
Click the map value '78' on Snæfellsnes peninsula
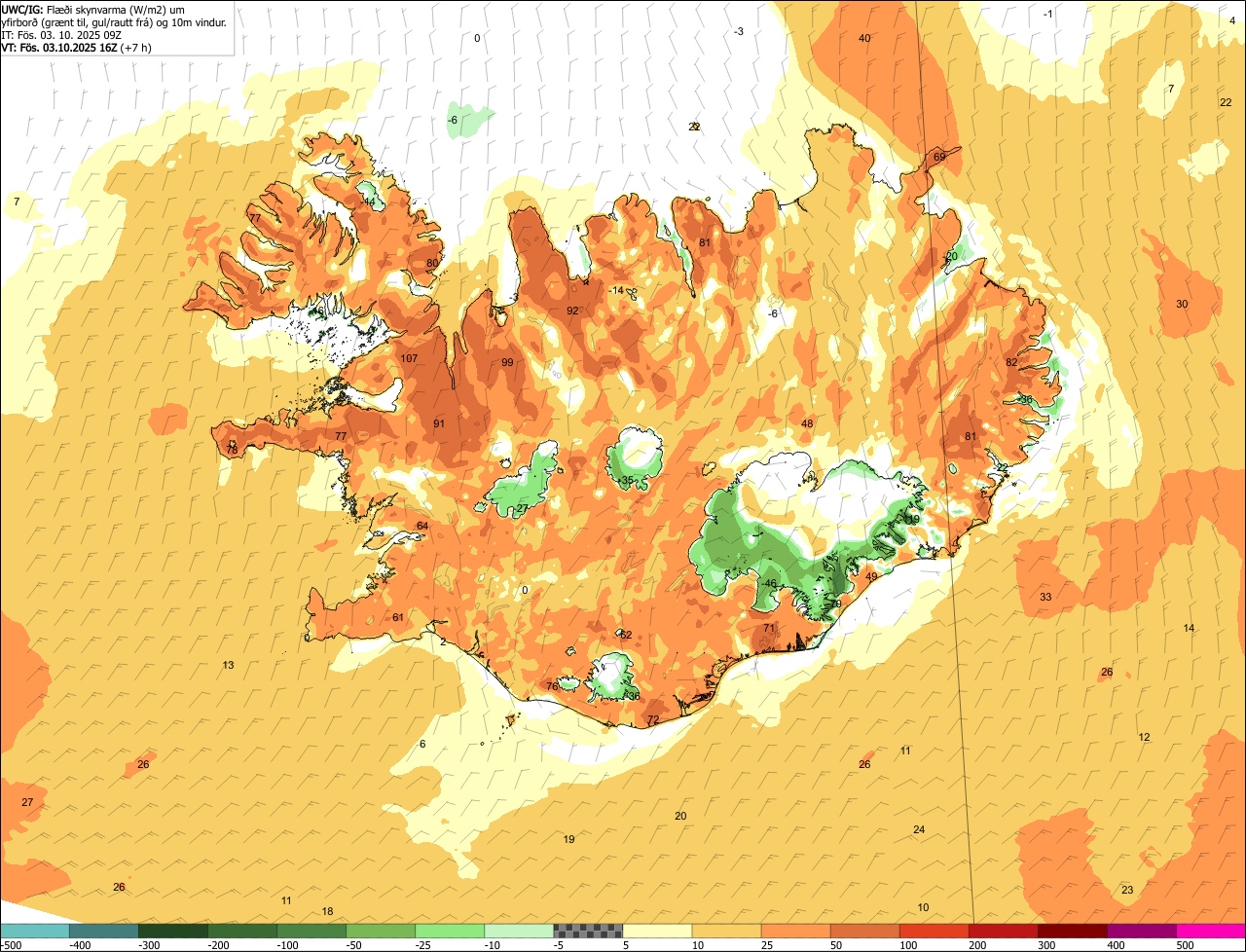232,449
